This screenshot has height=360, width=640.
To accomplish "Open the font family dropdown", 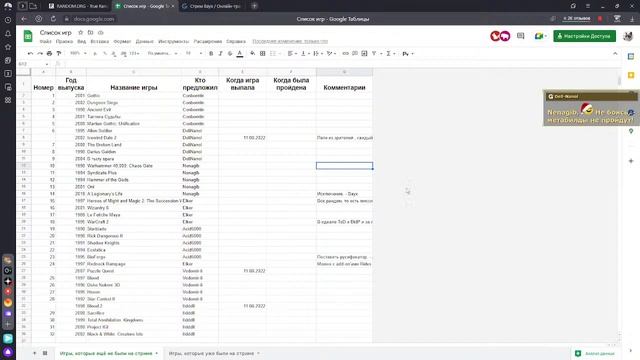I will [x=162, y=53].
